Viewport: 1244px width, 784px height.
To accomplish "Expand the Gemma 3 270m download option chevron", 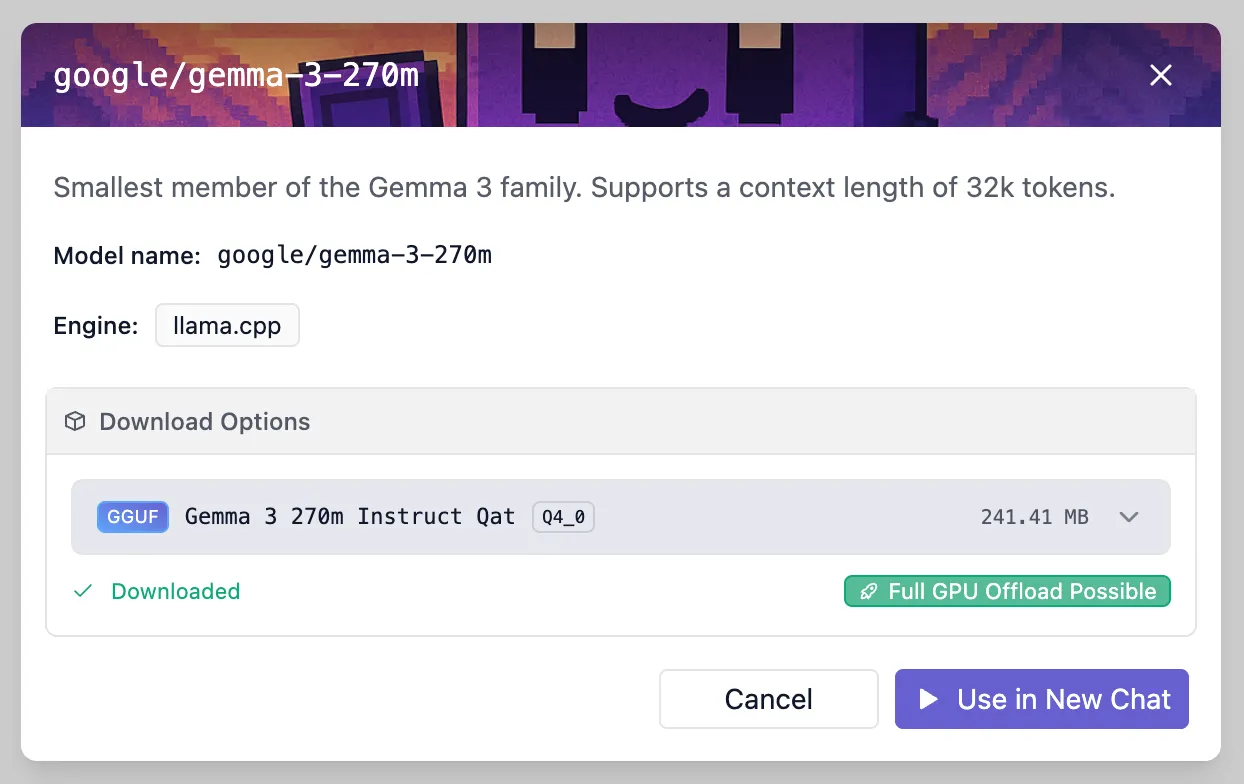I will [1129, 517].
